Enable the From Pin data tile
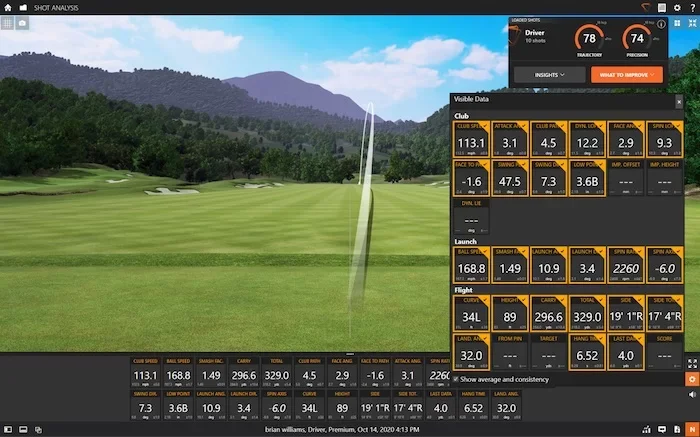The height and width of the screenshot is (437, 700). pyautogui.click(x=510, y=352)
